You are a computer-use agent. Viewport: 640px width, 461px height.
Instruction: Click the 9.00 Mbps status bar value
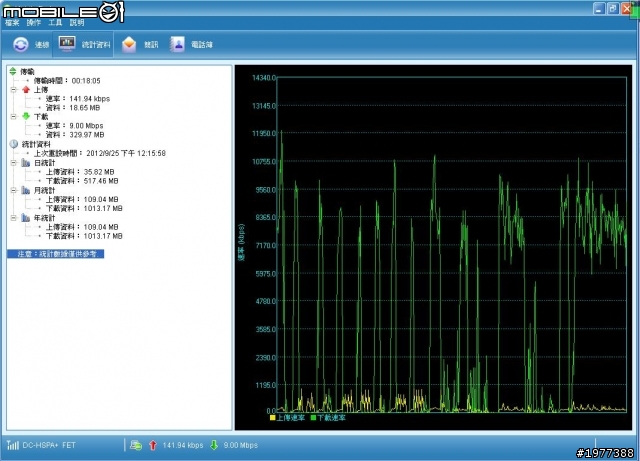pos(241,445)
